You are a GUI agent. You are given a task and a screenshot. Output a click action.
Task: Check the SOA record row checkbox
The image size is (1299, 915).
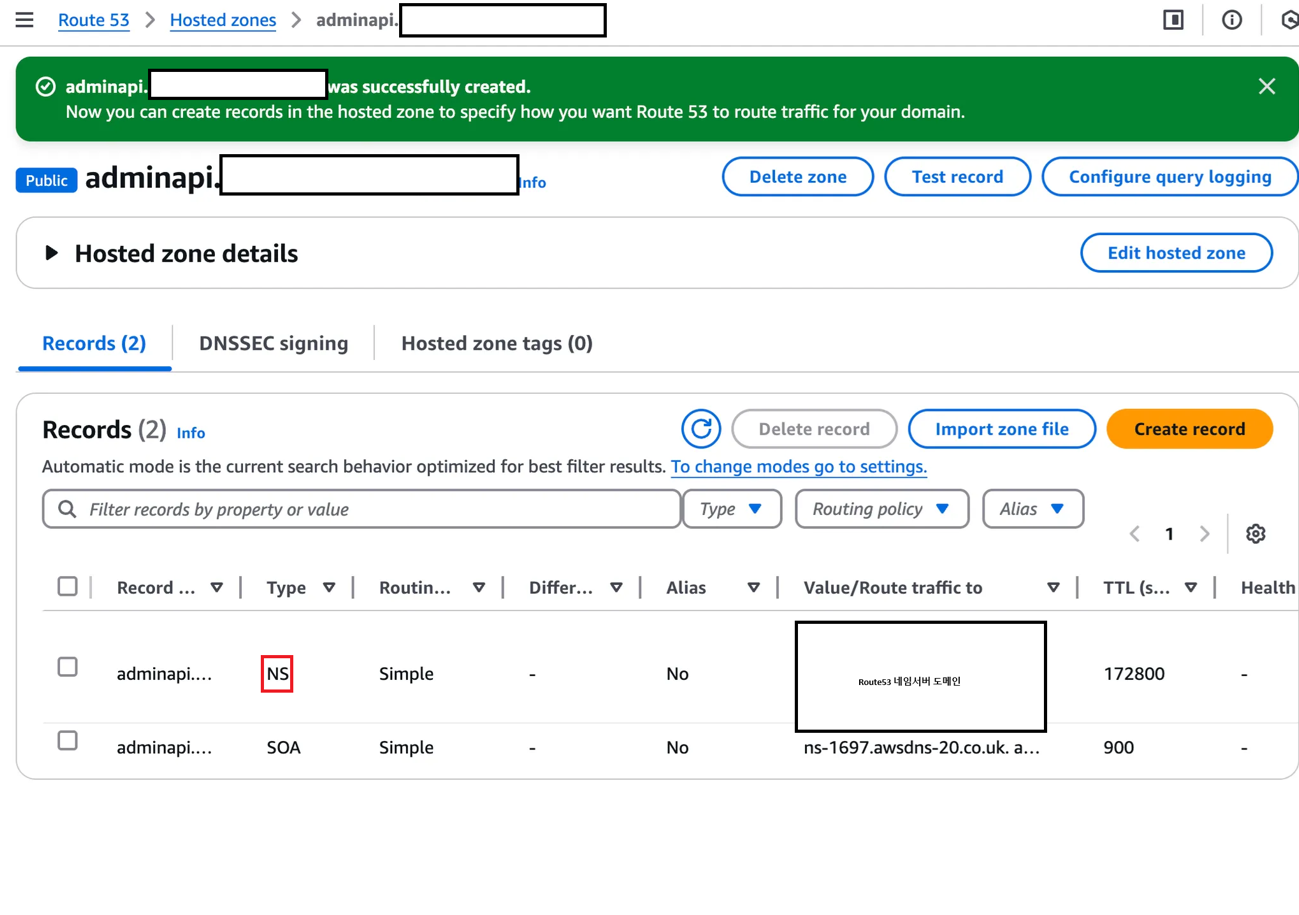68,740
